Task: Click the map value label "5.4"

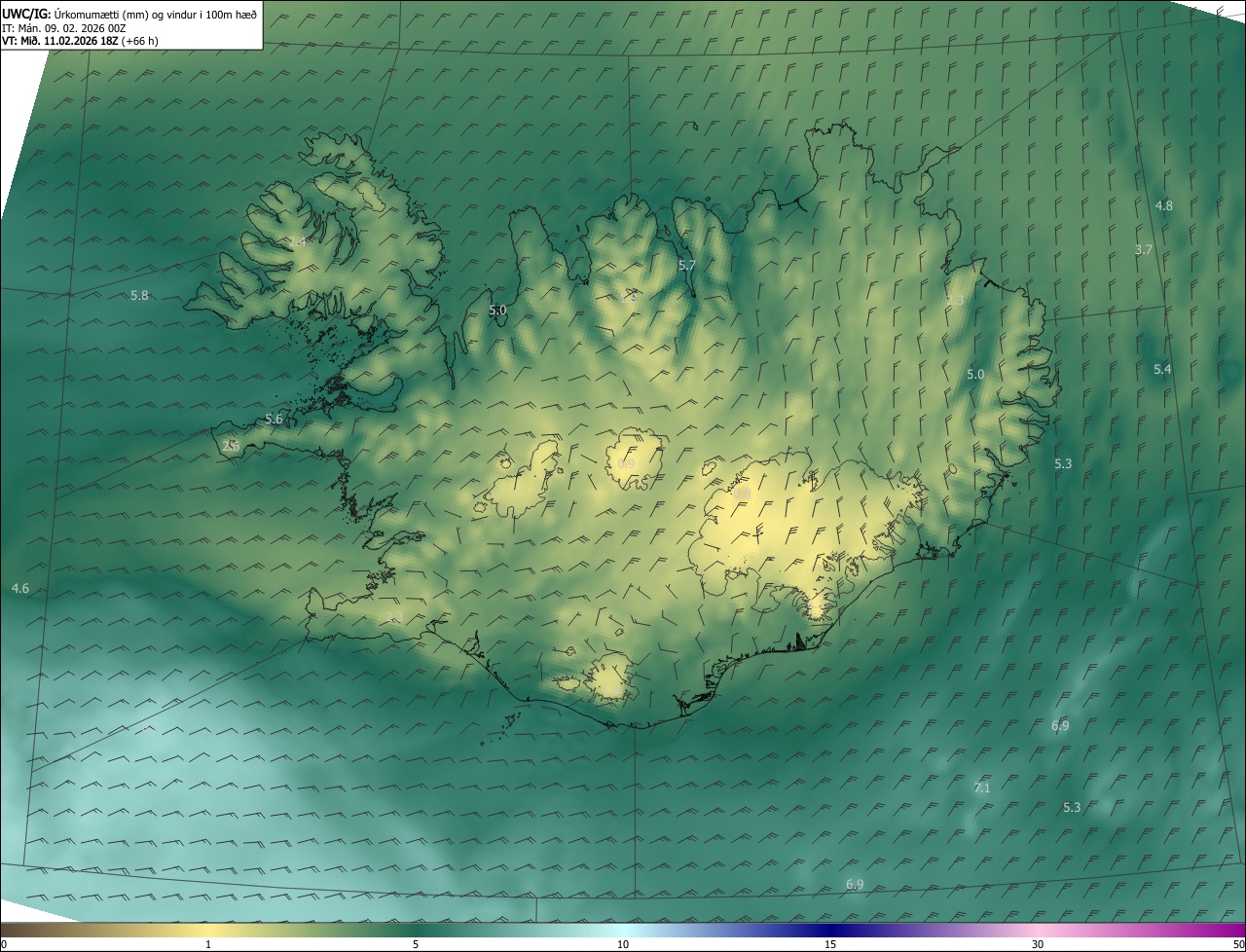Action: [1162, 369]
